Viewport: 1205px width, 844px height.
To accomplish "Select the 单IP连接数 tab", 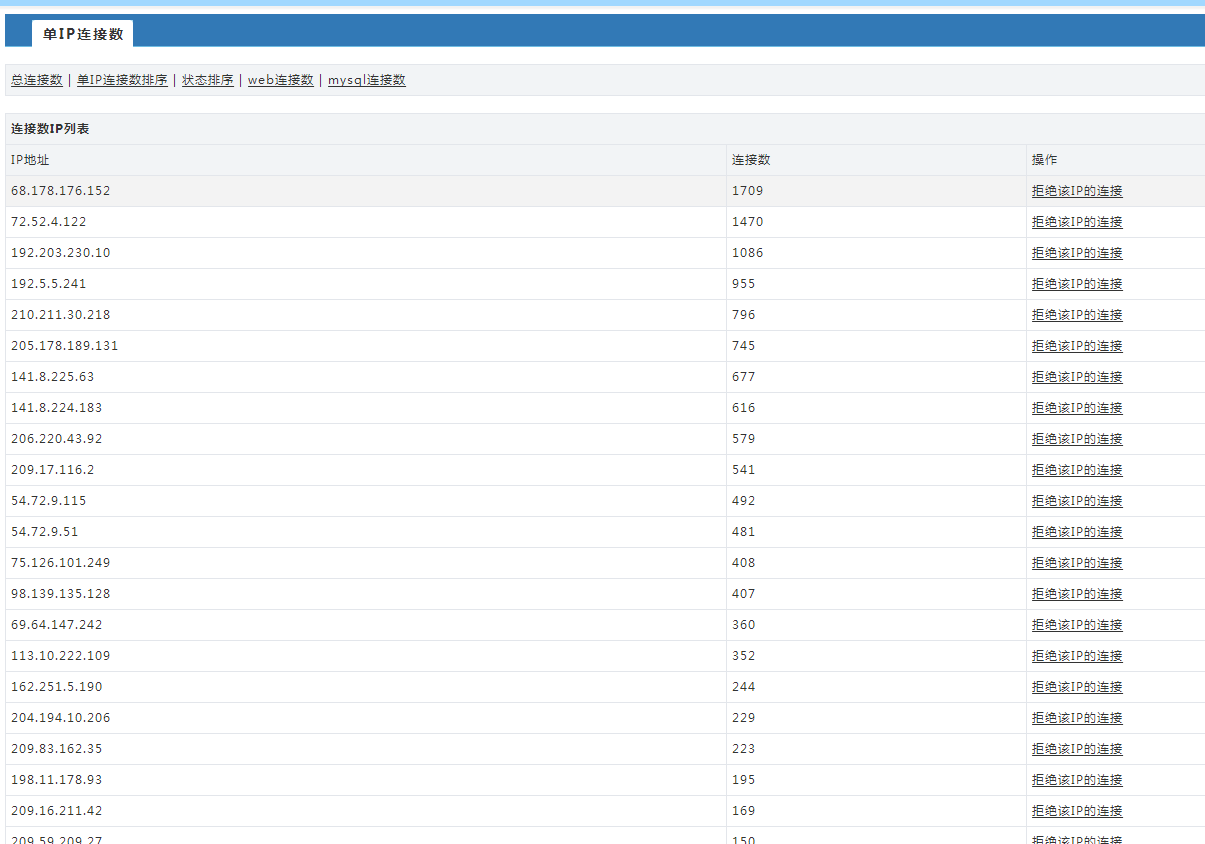I will [x=83, y=34].
